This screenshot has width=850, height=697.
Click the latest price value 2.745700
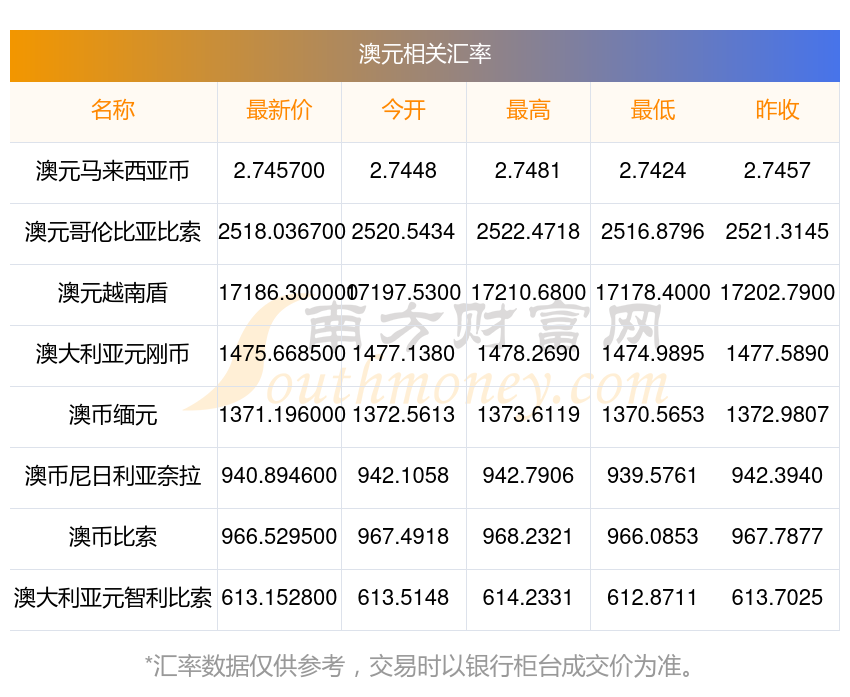point(279,171)
